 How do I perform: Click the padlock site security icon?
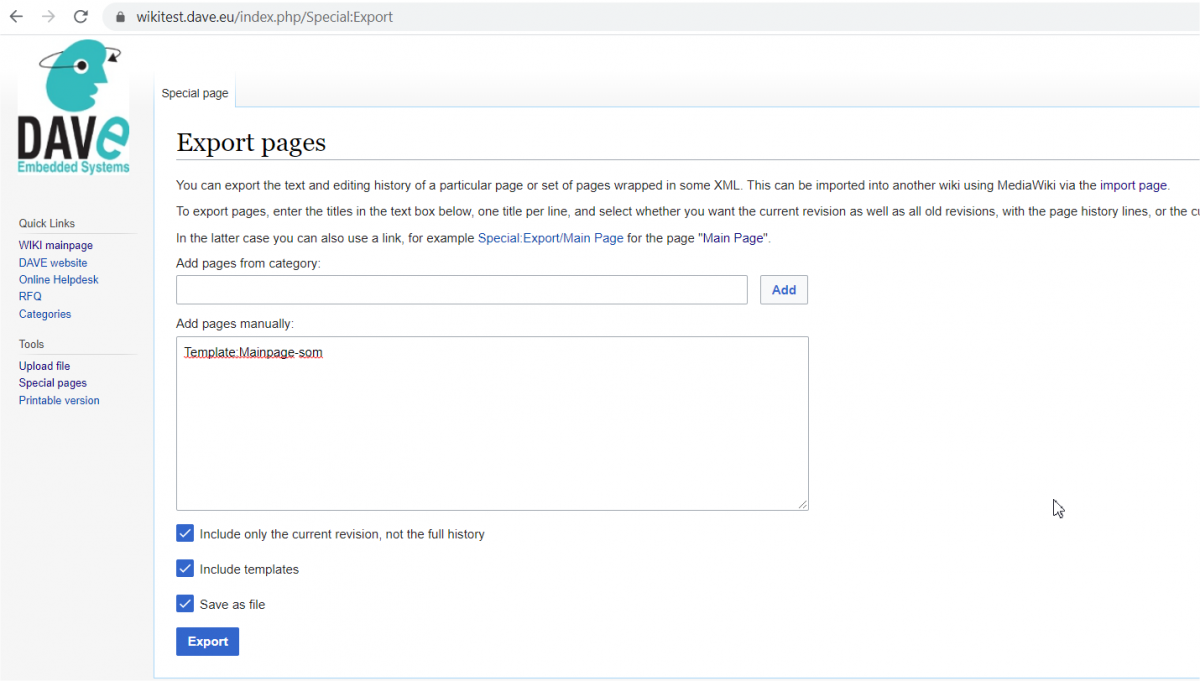point(120,17)
